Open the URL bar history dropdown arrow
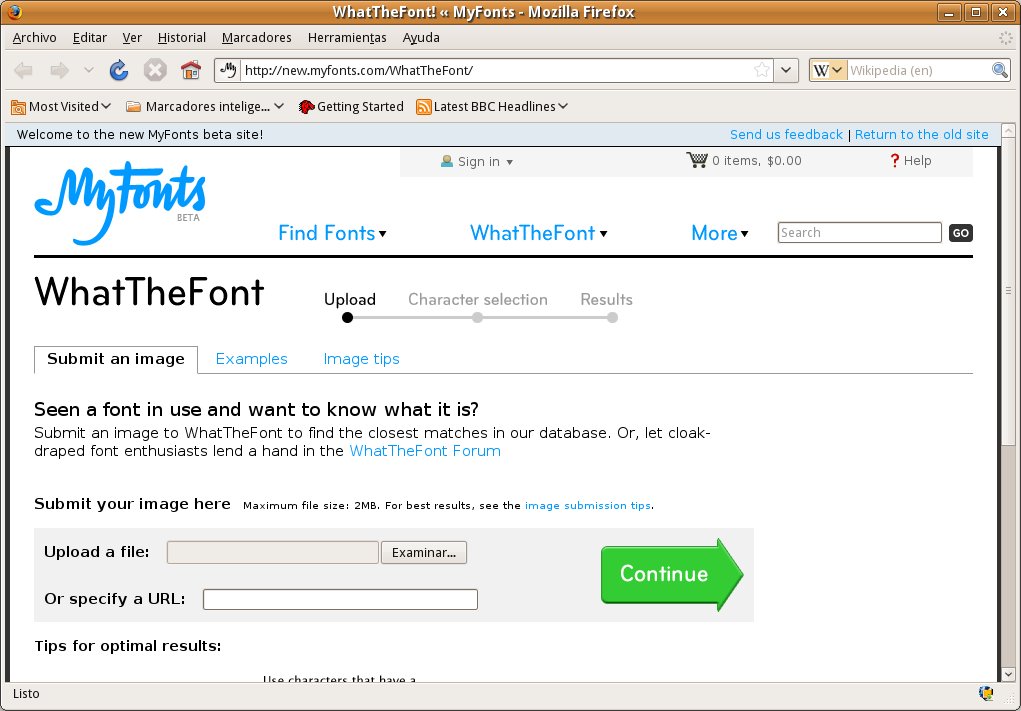Image resolution: width=1021 pixels, height=711 pixels. 786,70
